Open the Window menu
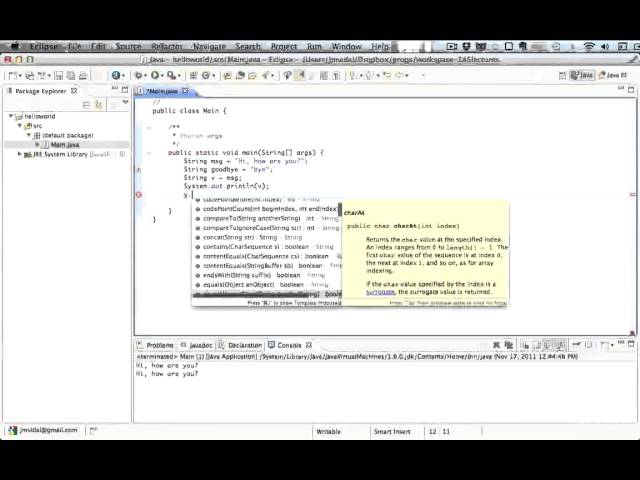Image resolution: width=640 pixels, height=480 pixels. pos(347,47)
